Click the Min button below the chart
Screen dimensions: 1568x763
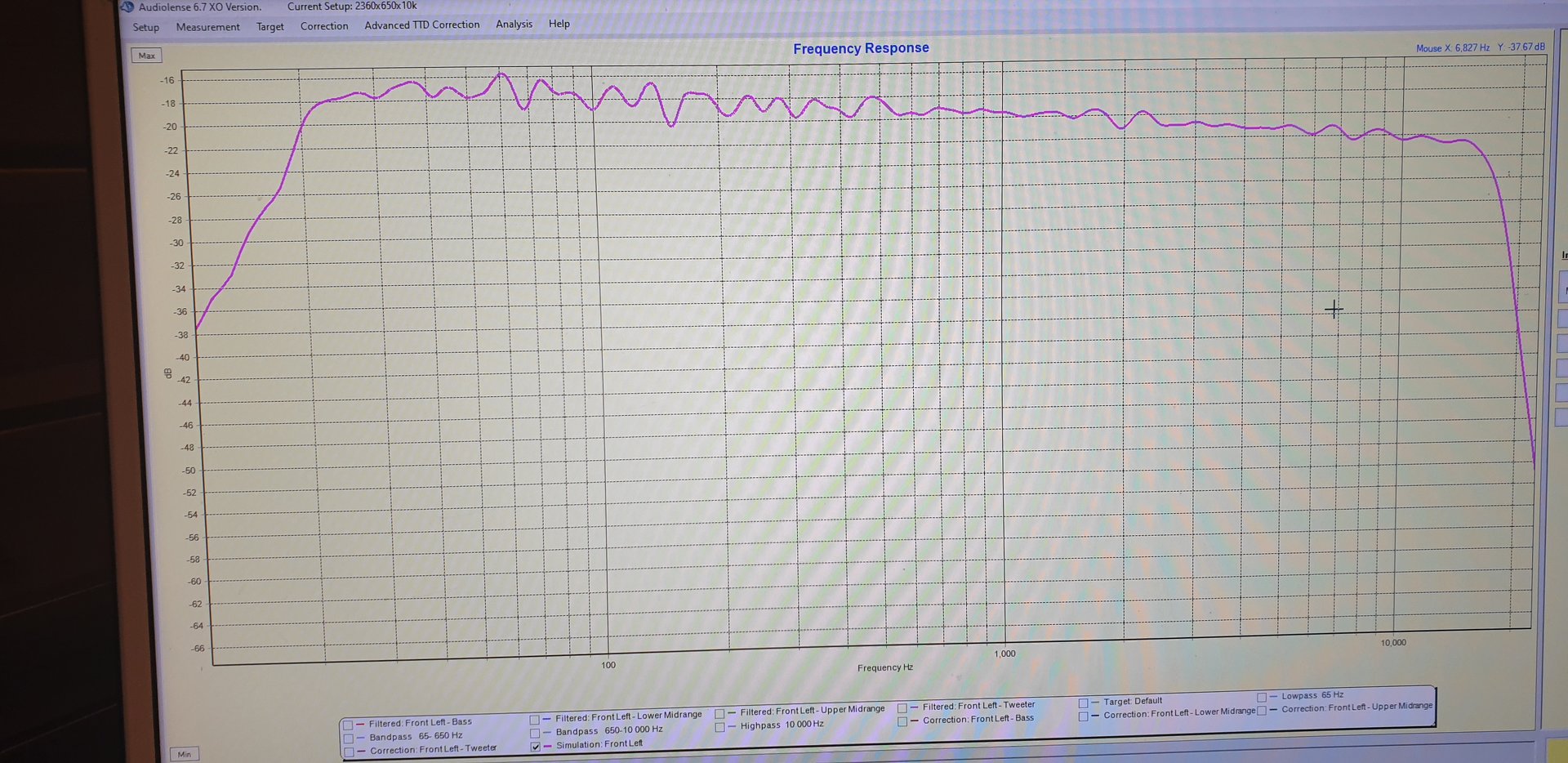pyautogui.click(x=185, y=754)
